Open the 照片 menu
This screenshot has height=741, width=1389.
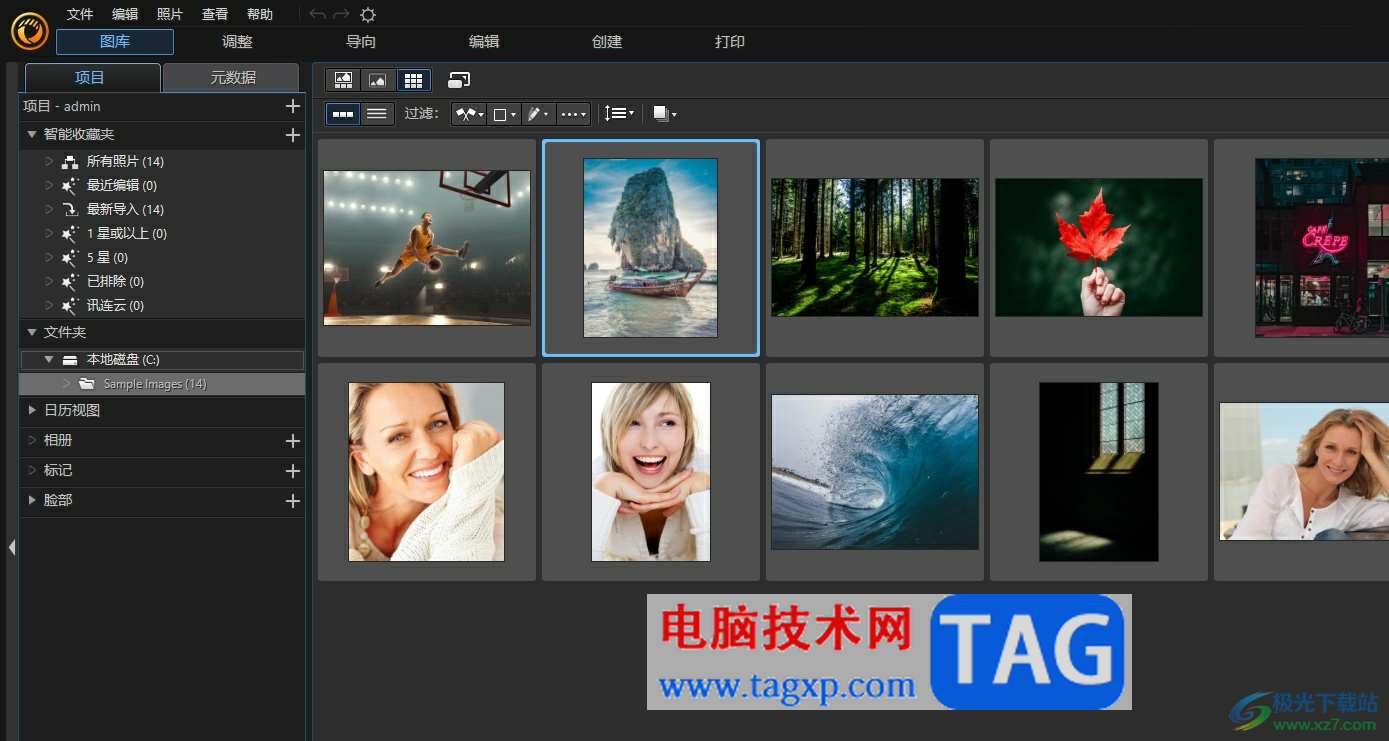click(170, 14)
